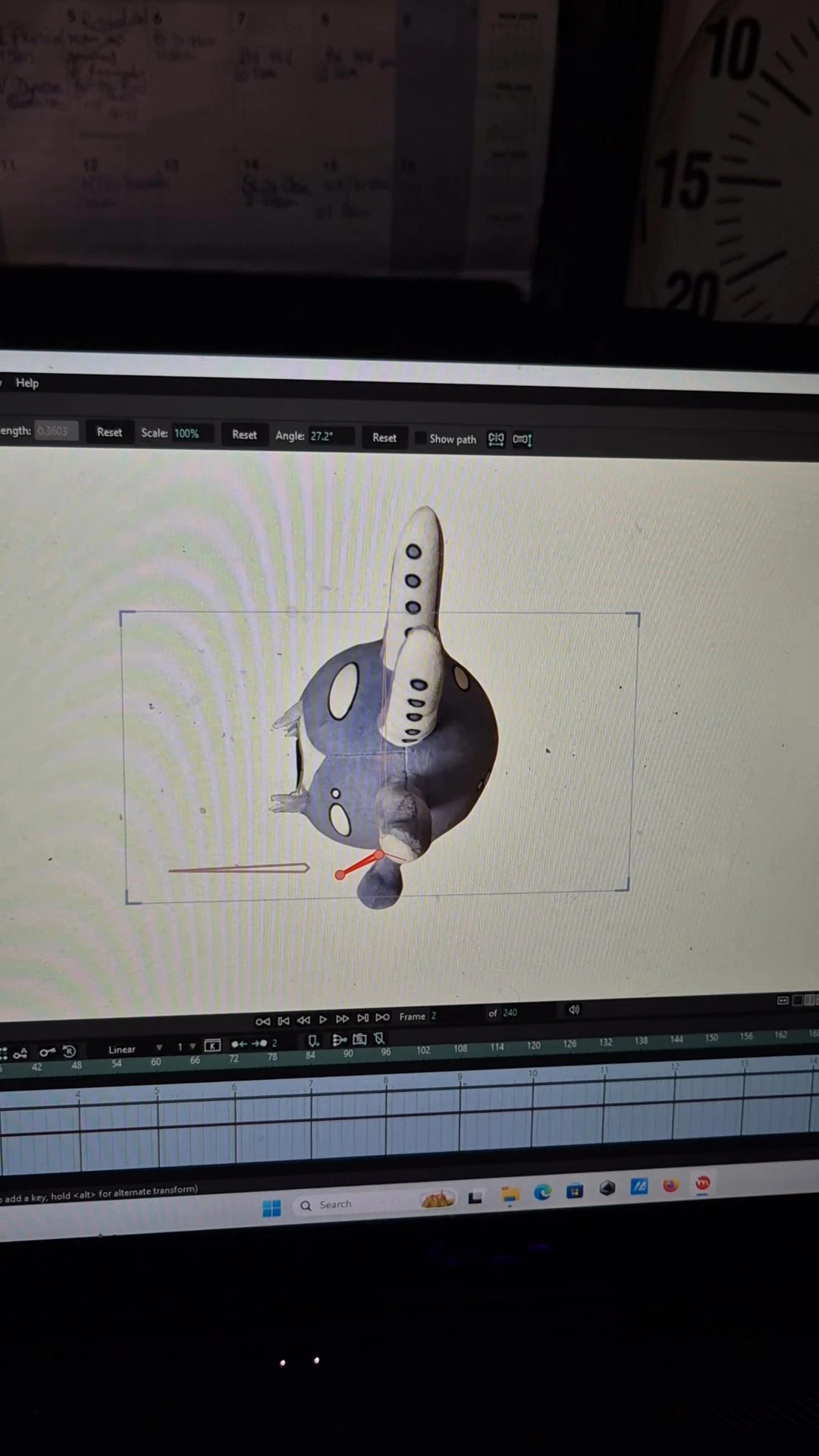
Task: Open Task View from the taskbar
Action: pyautogui.click(x=475, y=1197)
